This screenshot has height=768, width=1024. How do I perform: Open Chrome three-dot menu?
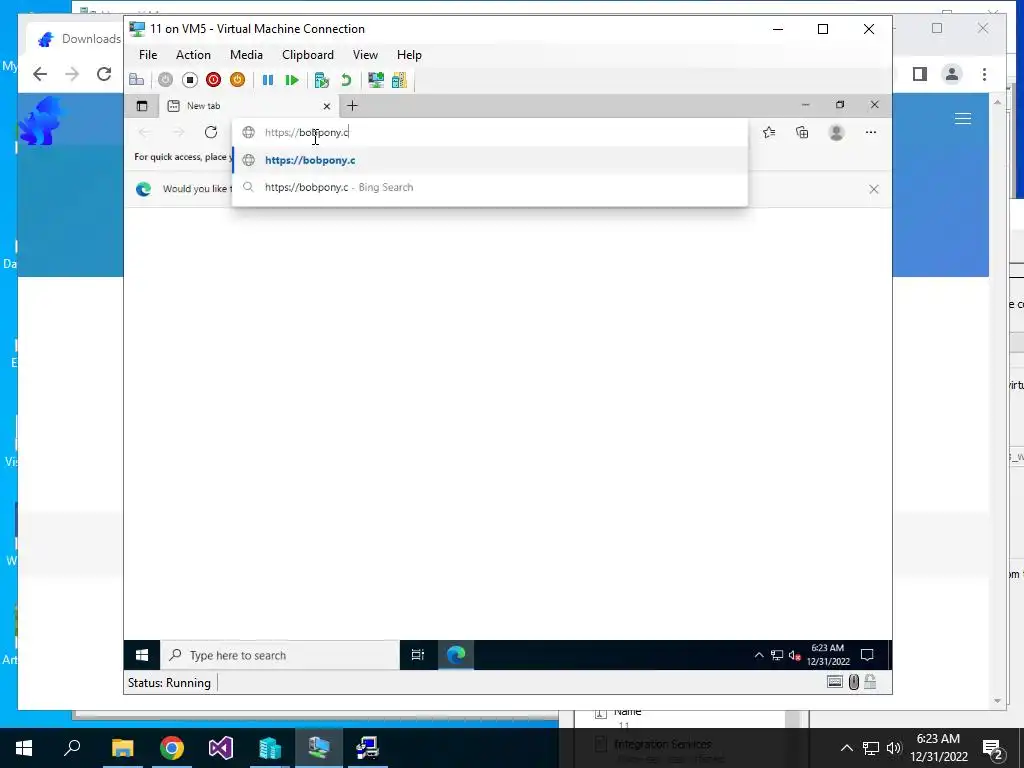[x=984, y=74]
